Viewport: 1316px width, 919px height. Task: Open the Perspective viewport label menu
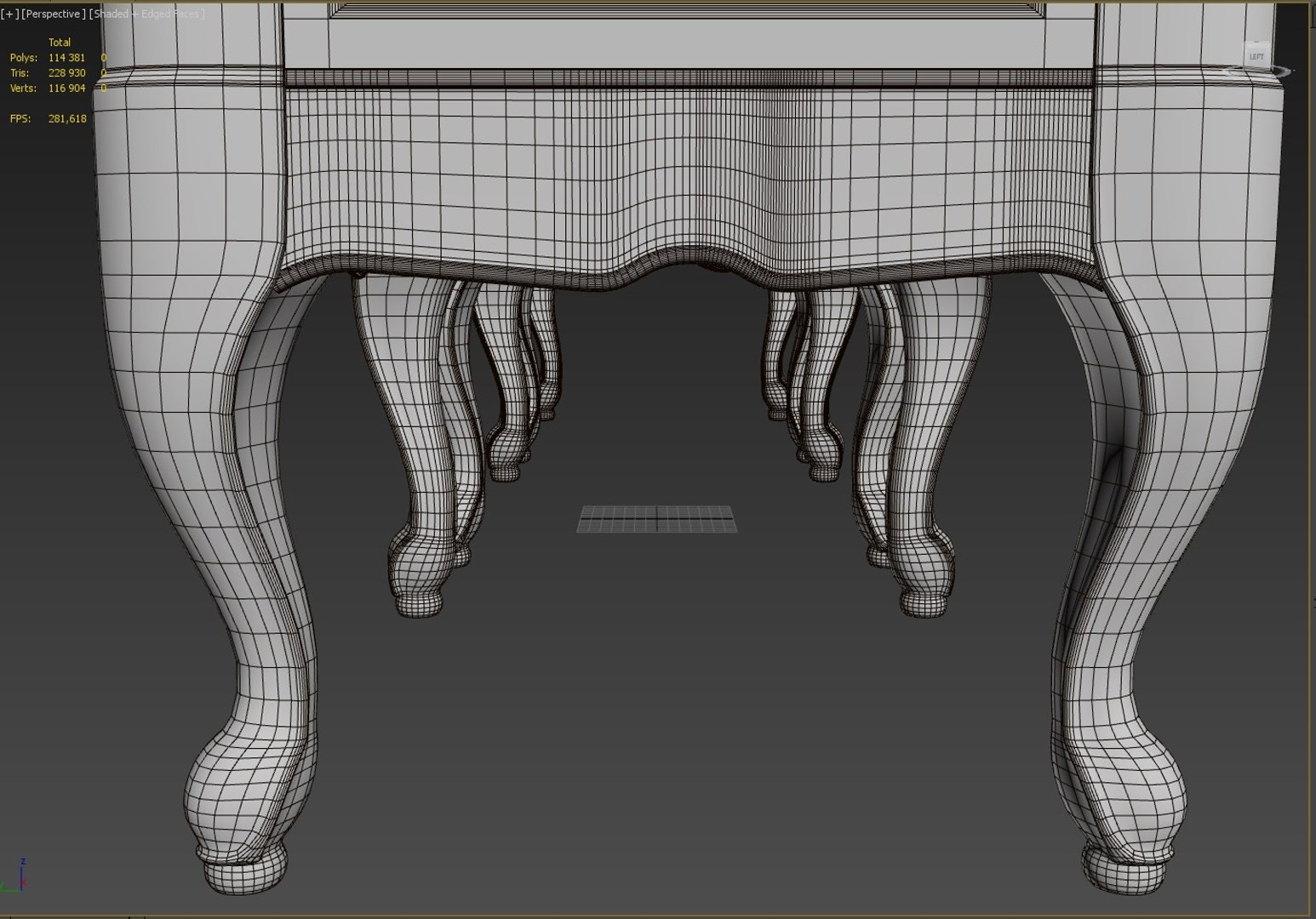coord(53,14)
